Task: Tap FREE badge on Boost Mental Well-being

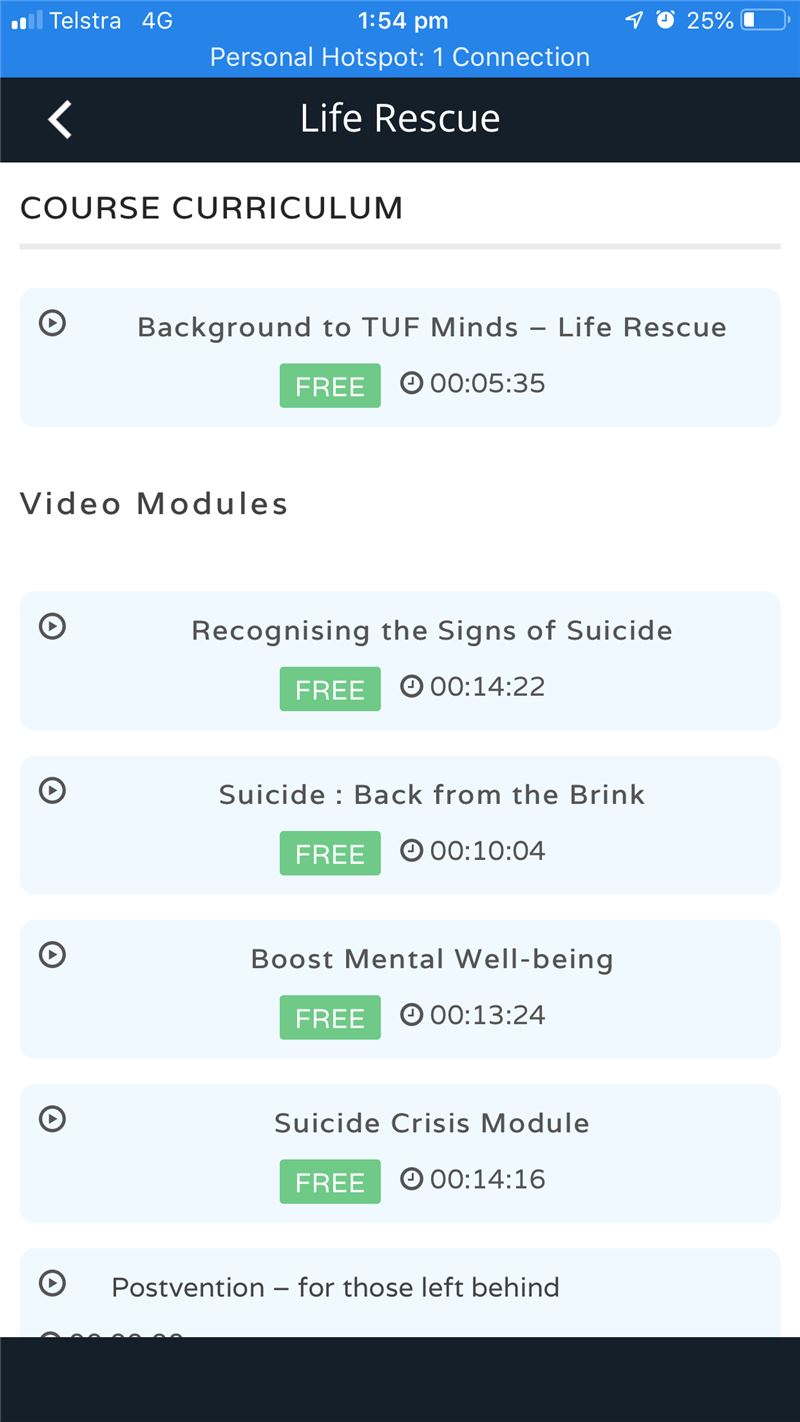Action: click(330, 1017)
